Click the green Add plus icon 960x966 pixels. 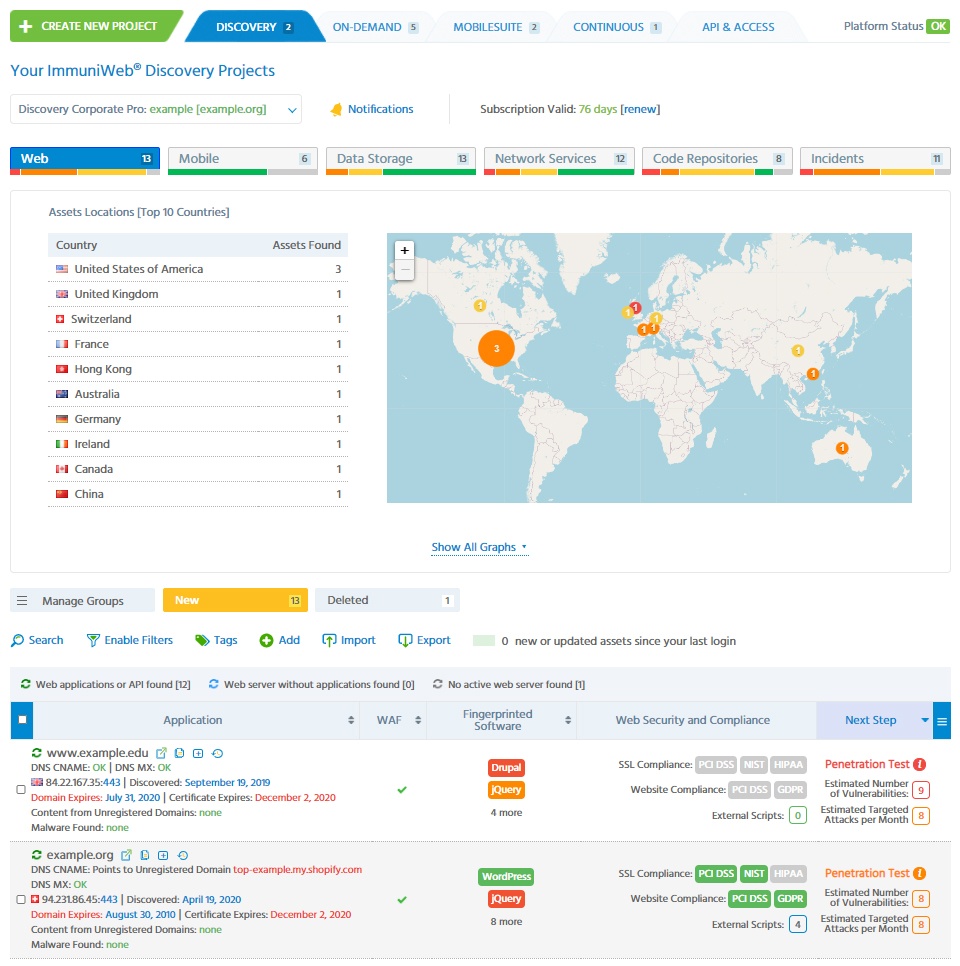(x=267, y=640)
